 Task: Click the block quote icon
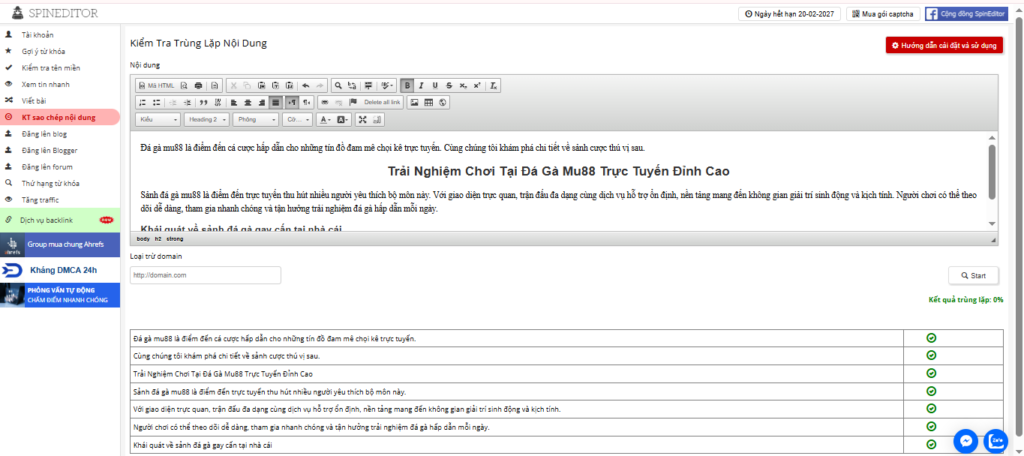pos(202,102)
